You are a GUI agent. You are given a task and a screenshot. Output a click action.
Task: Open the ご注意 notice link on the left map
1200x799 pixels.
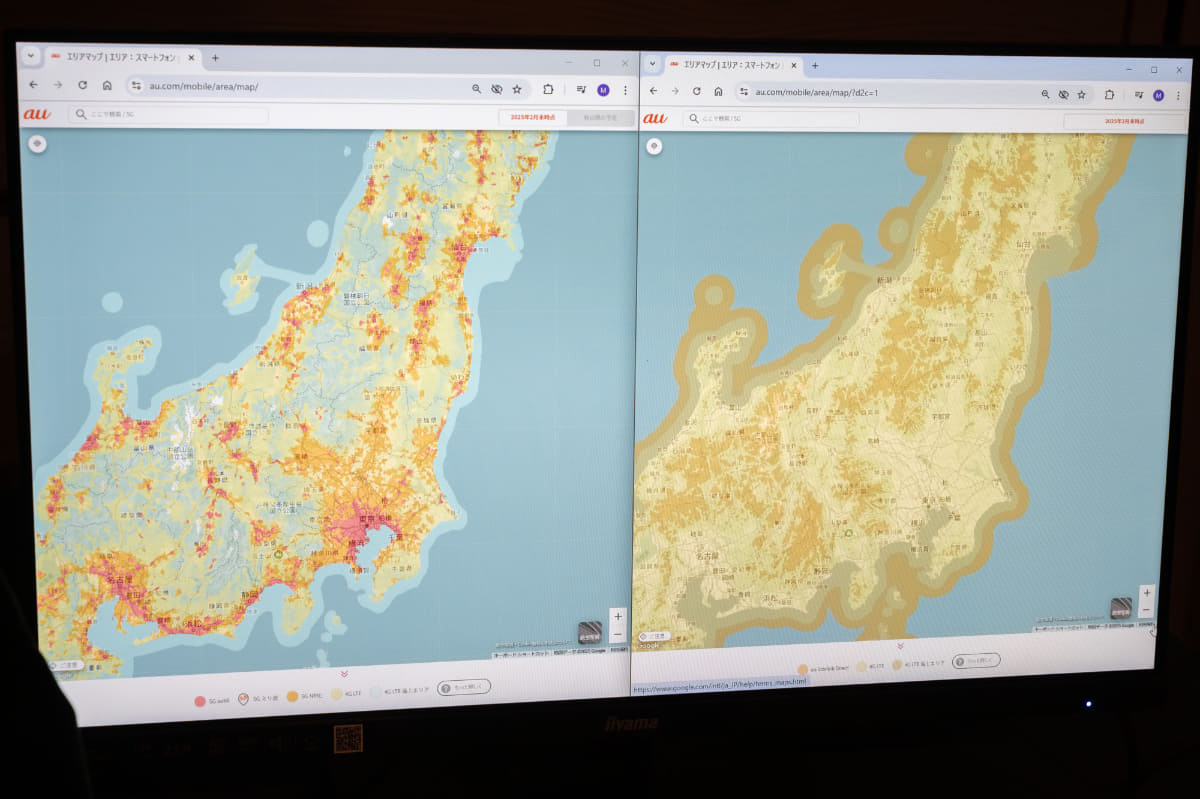point(66,665)
